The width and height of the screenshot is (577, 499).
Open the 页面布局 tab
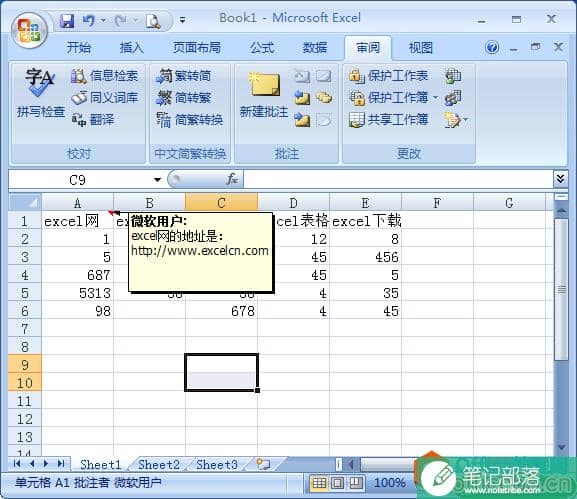click(x=197, y=48)
